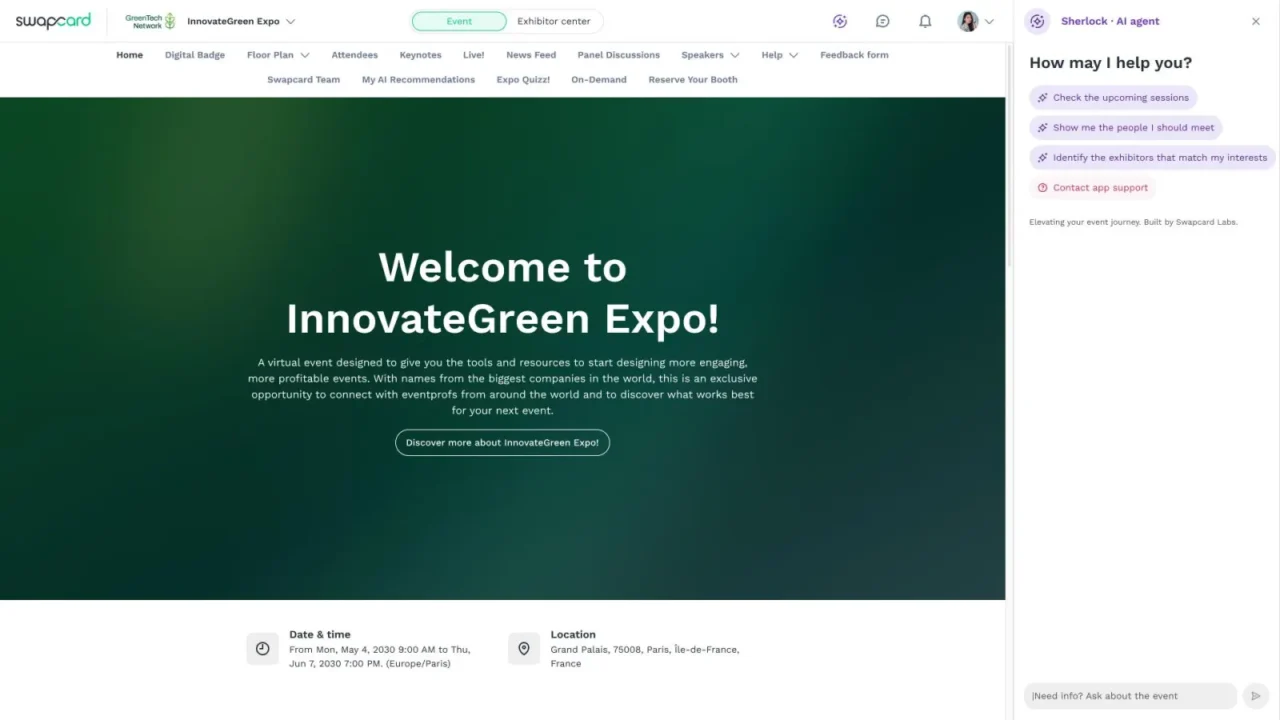This screenshot has height=720, width=1280.
Task: Expand the Floor Plan menu
Action: point(278,55)
